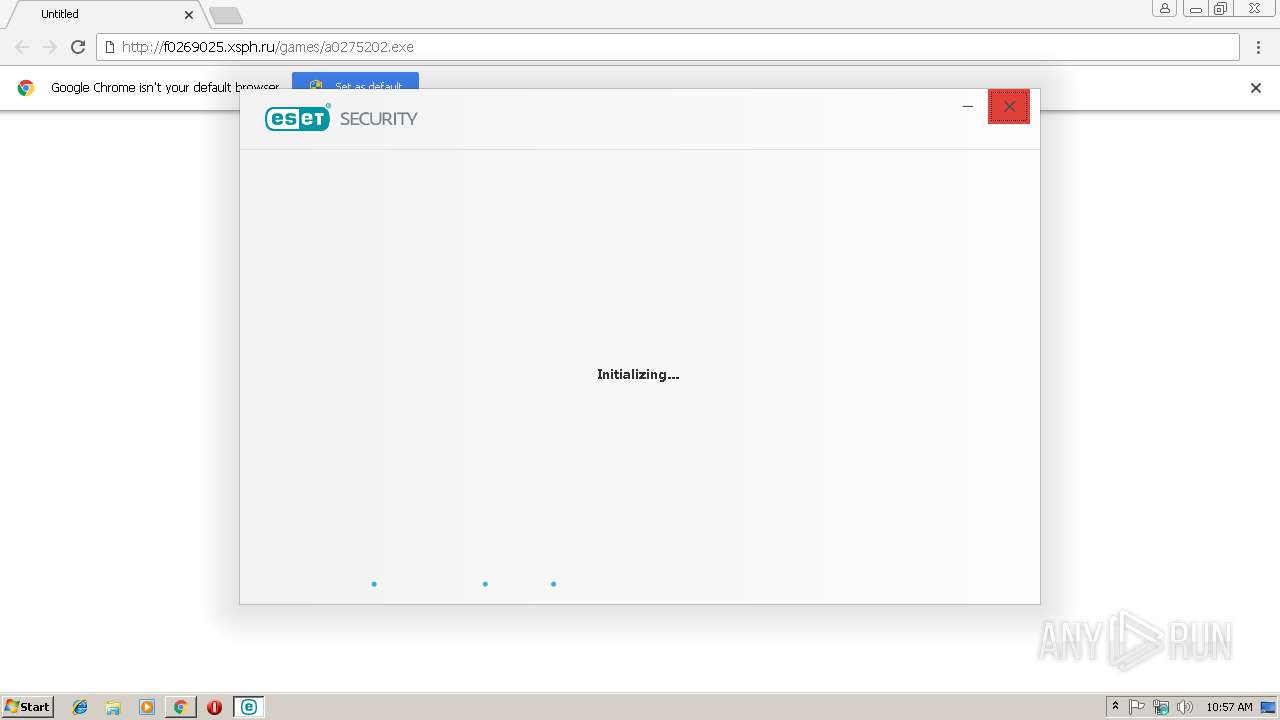The image size is (1280, 720).
Task: Click the page info icon in address bar
Action: click(110, 47)
